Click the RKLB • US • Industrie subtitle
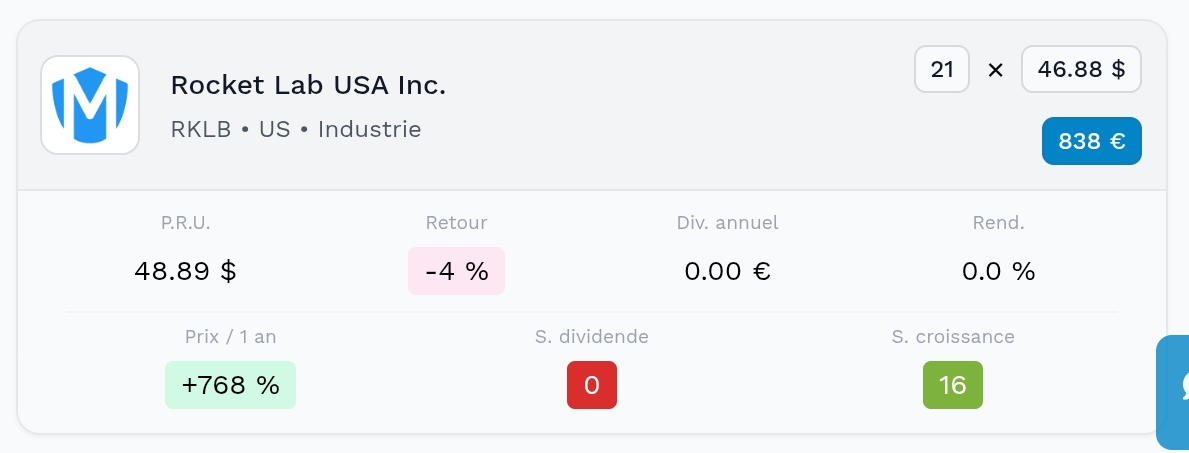Image resolution: width=1189 pixels, height=453 pixels. pos(296,129)
